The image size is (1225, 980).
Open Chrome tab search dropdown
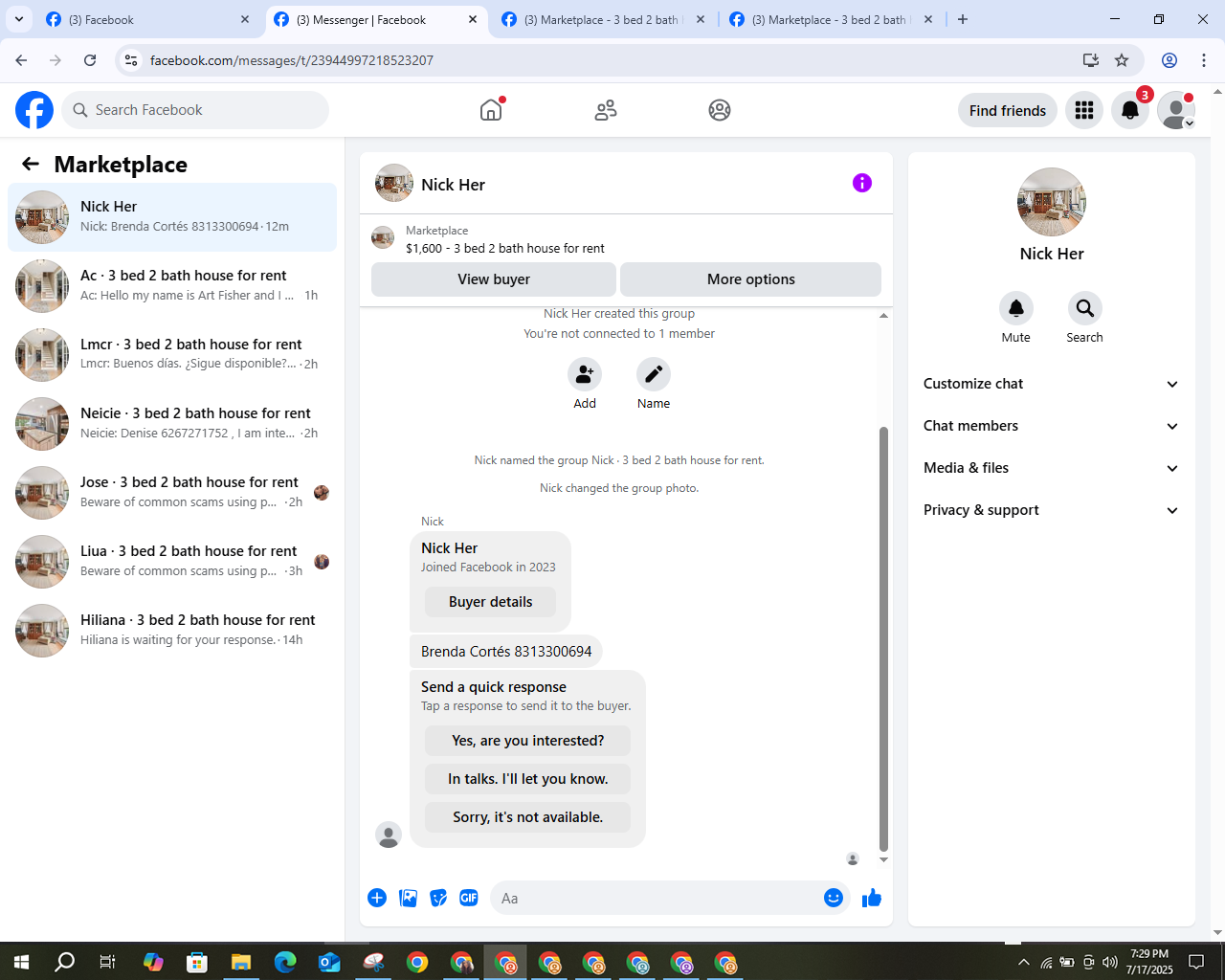click(x=19, y=19)
